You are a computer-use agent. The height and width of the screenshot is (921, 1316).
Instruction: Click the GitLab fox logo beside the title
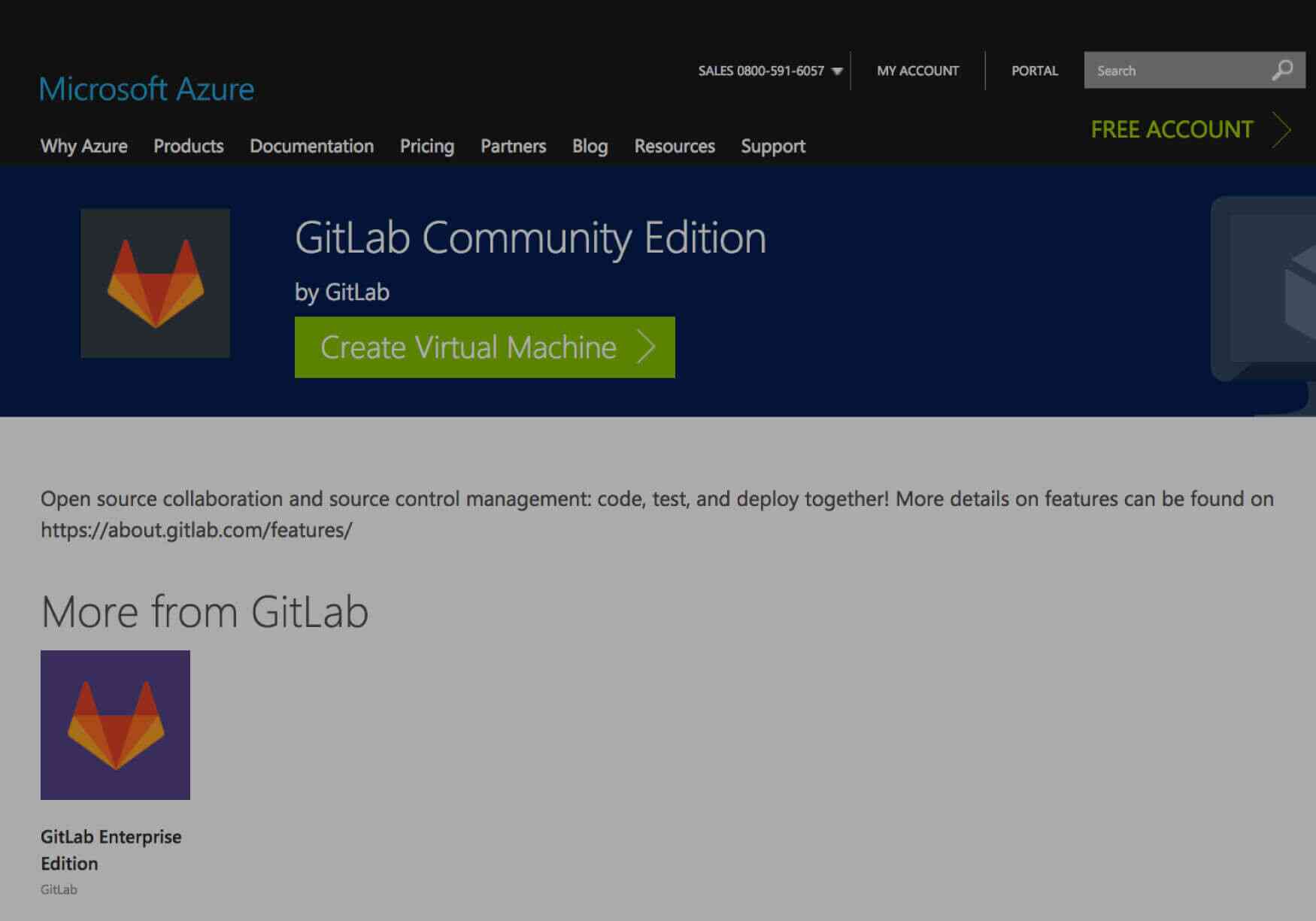point(156,280)
